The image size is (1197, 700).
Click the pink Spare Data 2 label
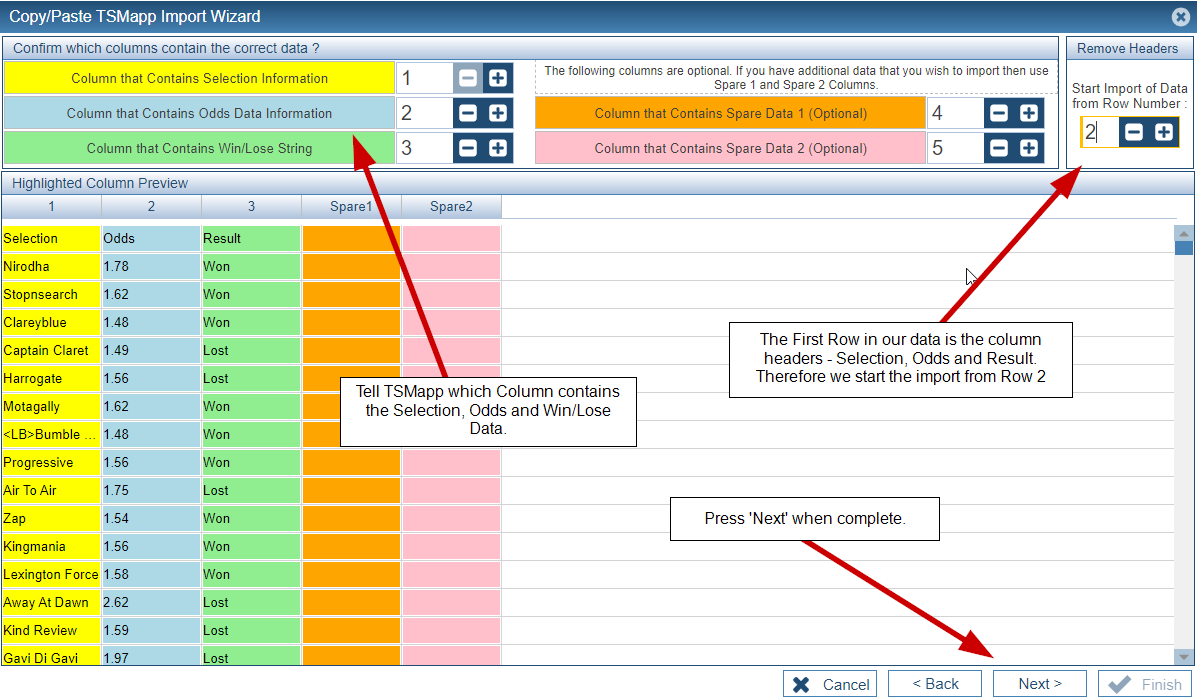point(731,148)
